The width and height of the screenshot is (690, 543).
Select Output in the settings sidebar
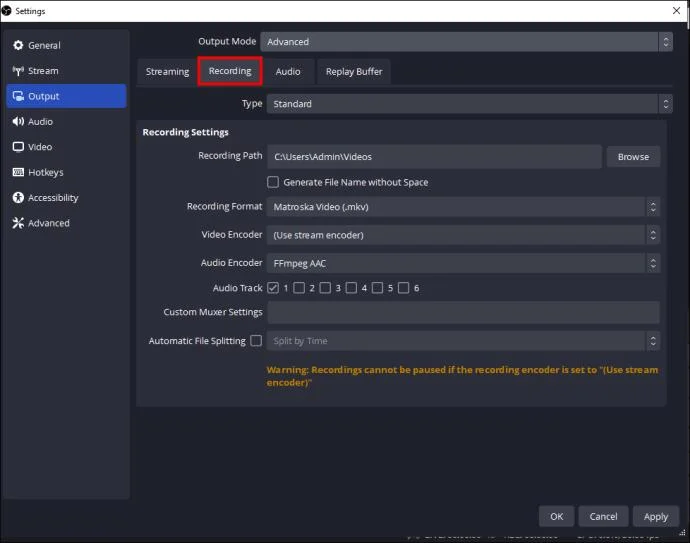pyautogui.click(x=66, y=96)
